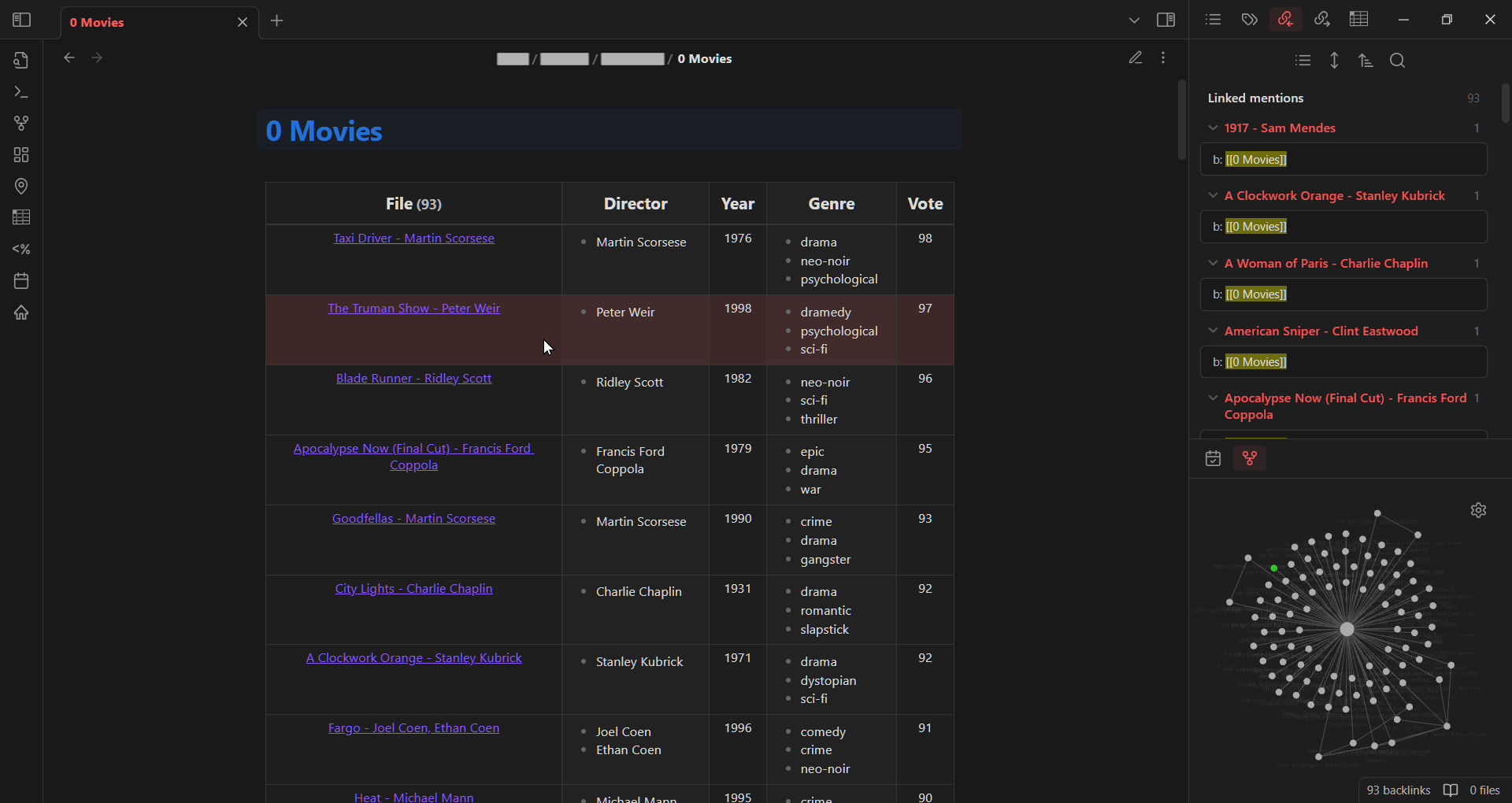The image size is (1512, 803).
Task: Navigate forward with the right arrow
Action: coord(98,57)
